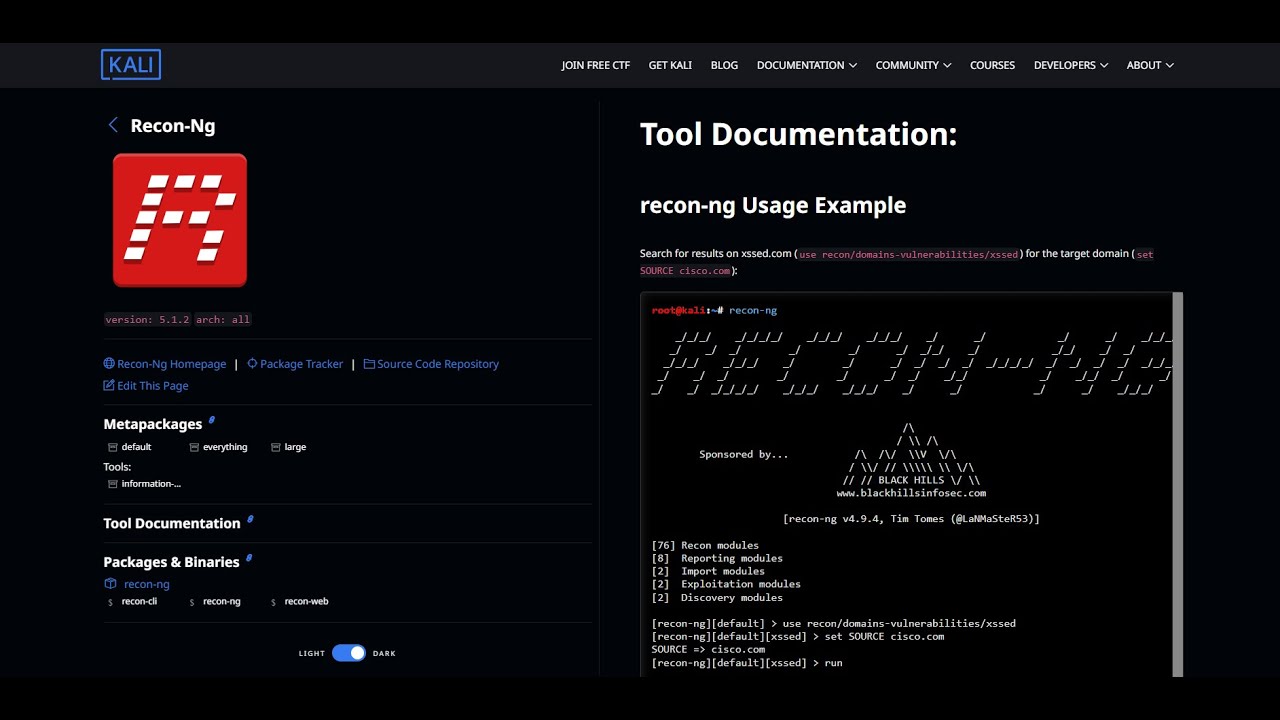The width and height of the screenshot is (1280, 720).
Task: Click the archive icon next to everything metapackage
Action: point(194,447)
